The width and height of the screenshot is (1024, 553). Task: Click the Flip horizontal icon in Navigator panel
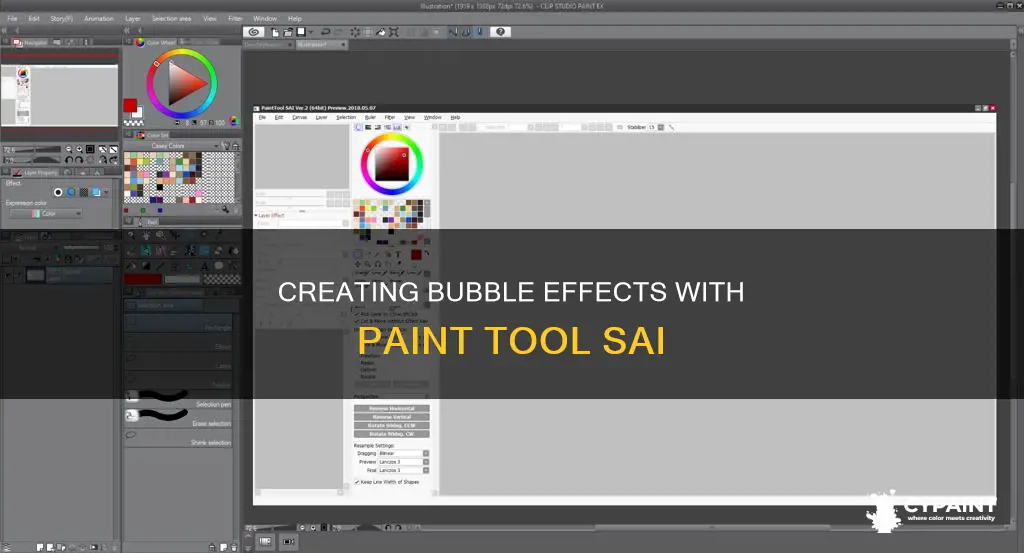[x=103, y=159]
